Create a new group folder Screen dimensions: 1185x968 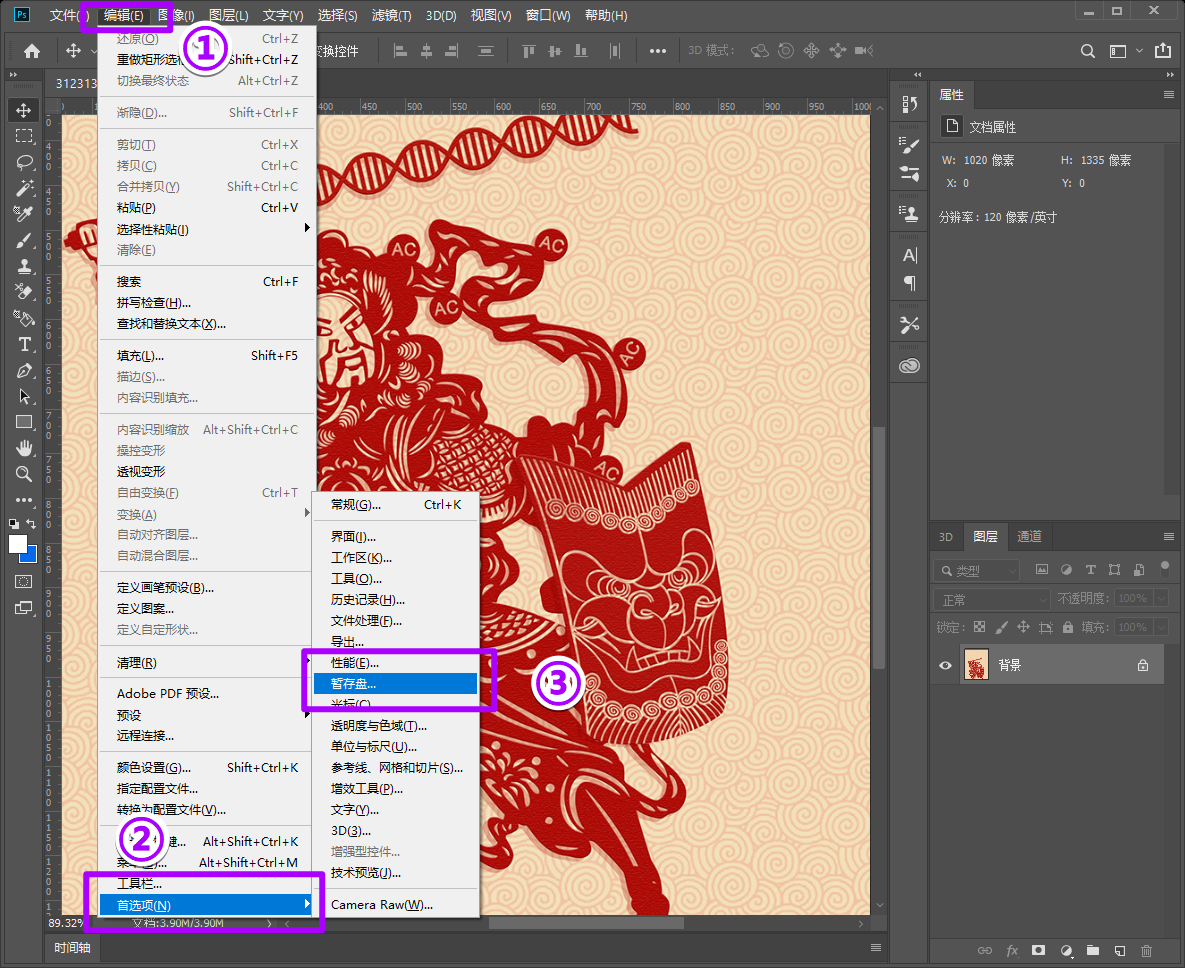[x=1093, y=951]
